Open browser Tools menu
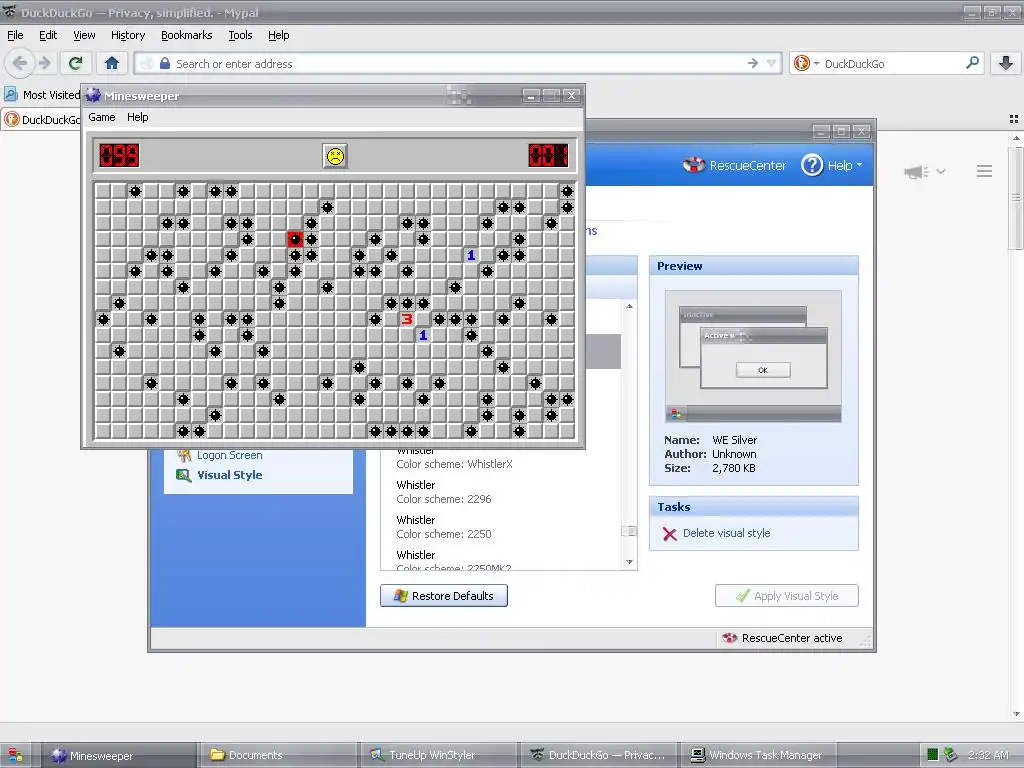 click(x=240, y=35)
